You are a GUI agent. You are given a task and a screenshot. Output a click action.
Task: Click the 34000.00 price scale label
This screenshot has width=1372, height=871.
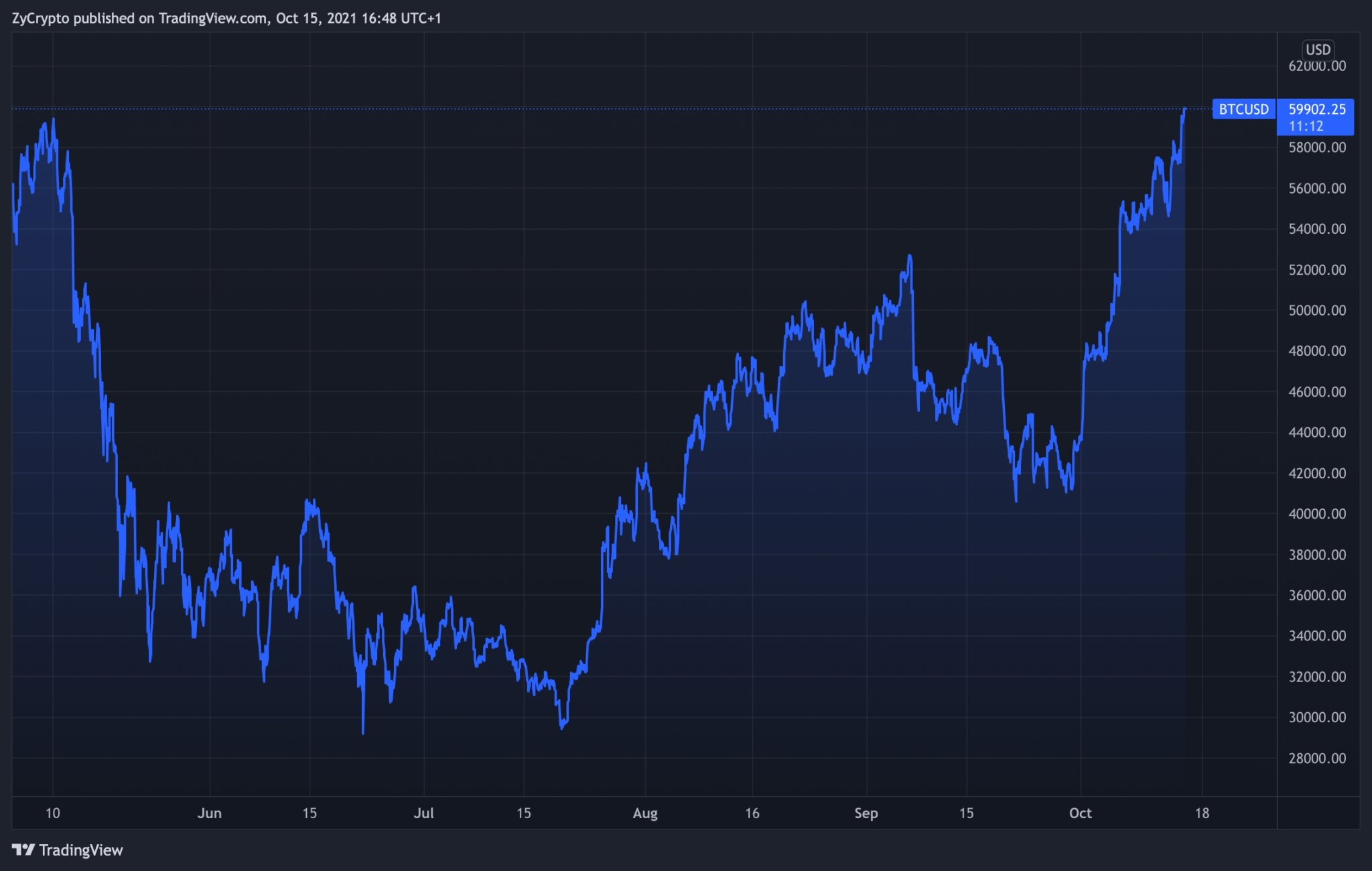click(1316, 636)
